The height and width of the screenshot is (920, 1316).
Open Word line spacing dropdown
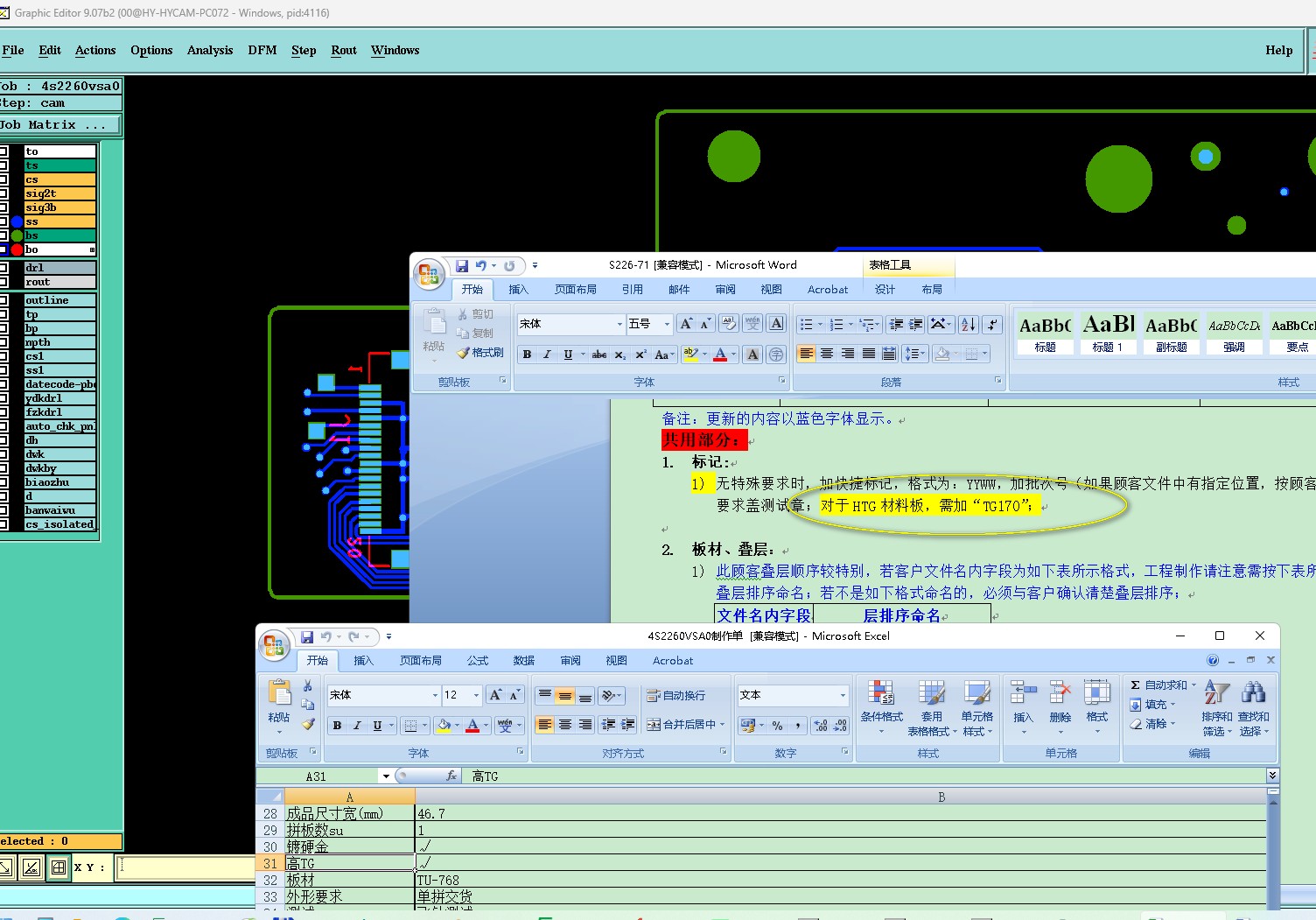point(914,354)
